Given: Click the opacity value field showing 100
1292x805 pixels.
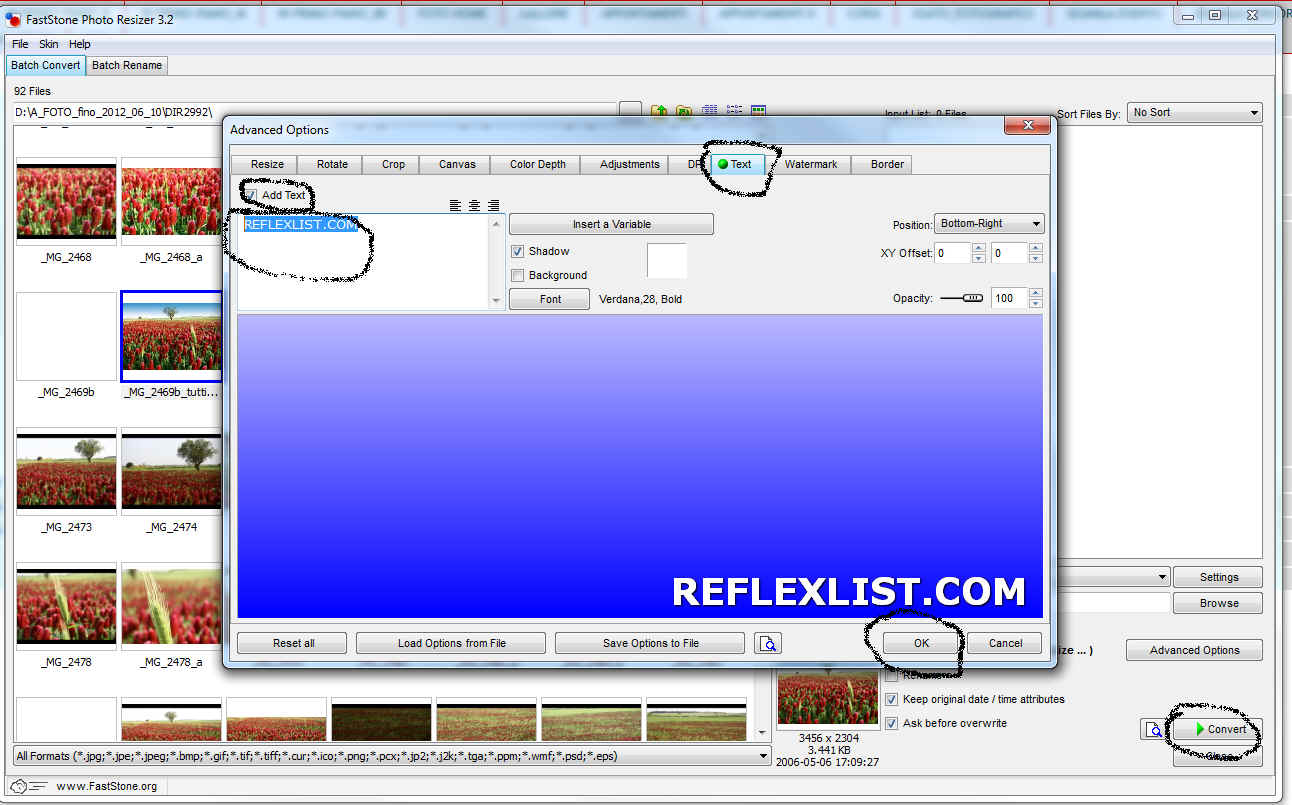Looking at the screenshot, I should [1009, 298].
